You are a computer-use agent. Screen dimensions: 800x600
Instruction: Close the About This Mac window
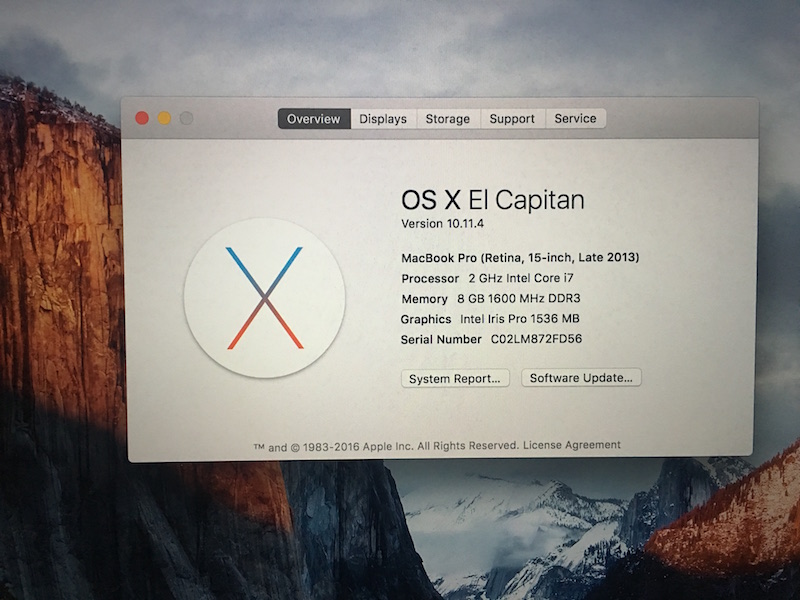pyautogui.click(x=142, y=118)
